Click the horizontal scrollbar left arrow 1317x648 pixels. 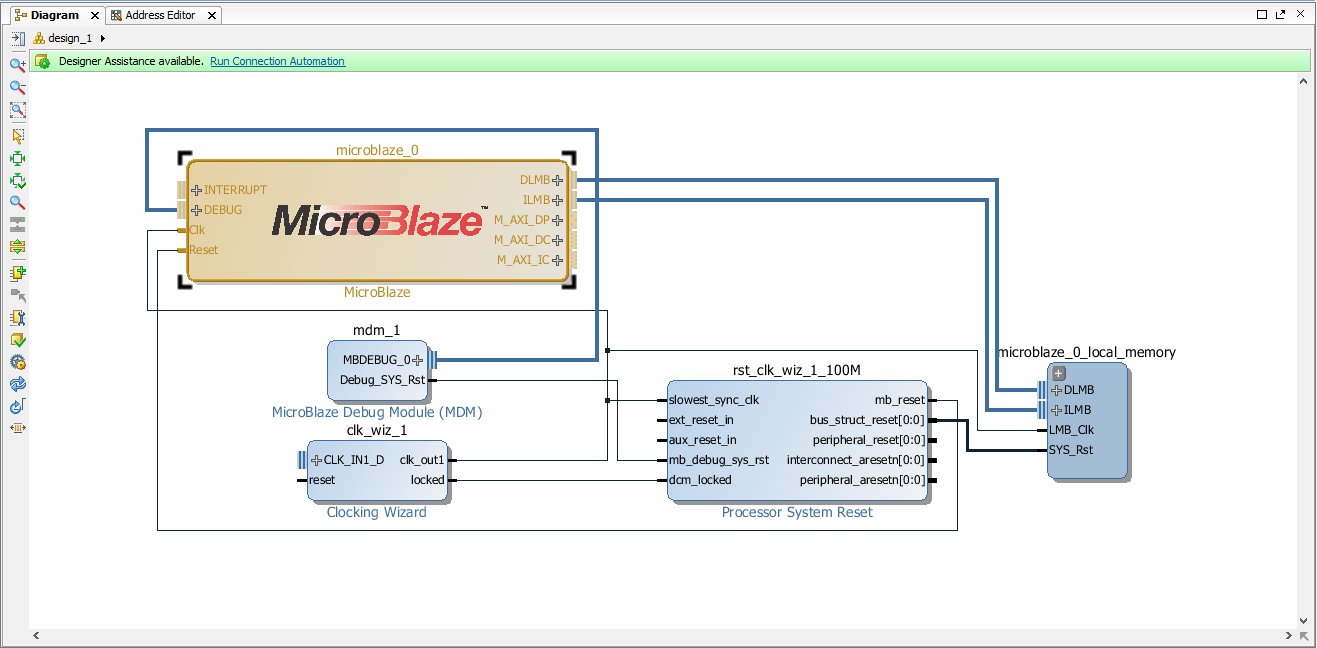(38, 636)
